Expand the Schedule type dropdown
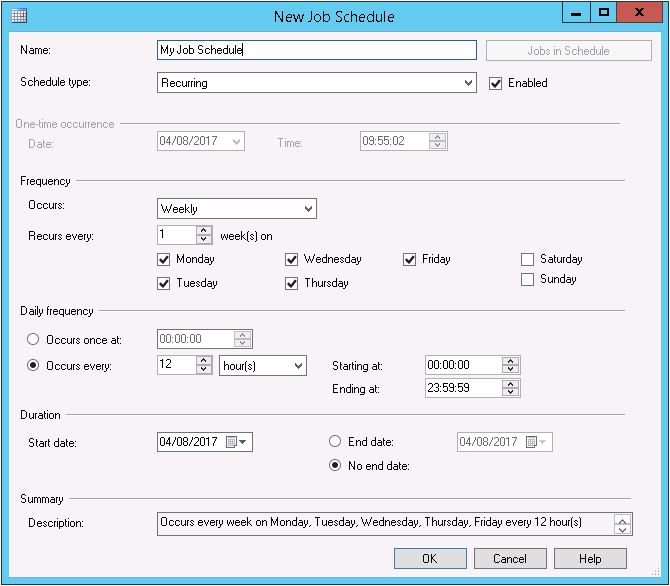 click(x=469, y=83)
